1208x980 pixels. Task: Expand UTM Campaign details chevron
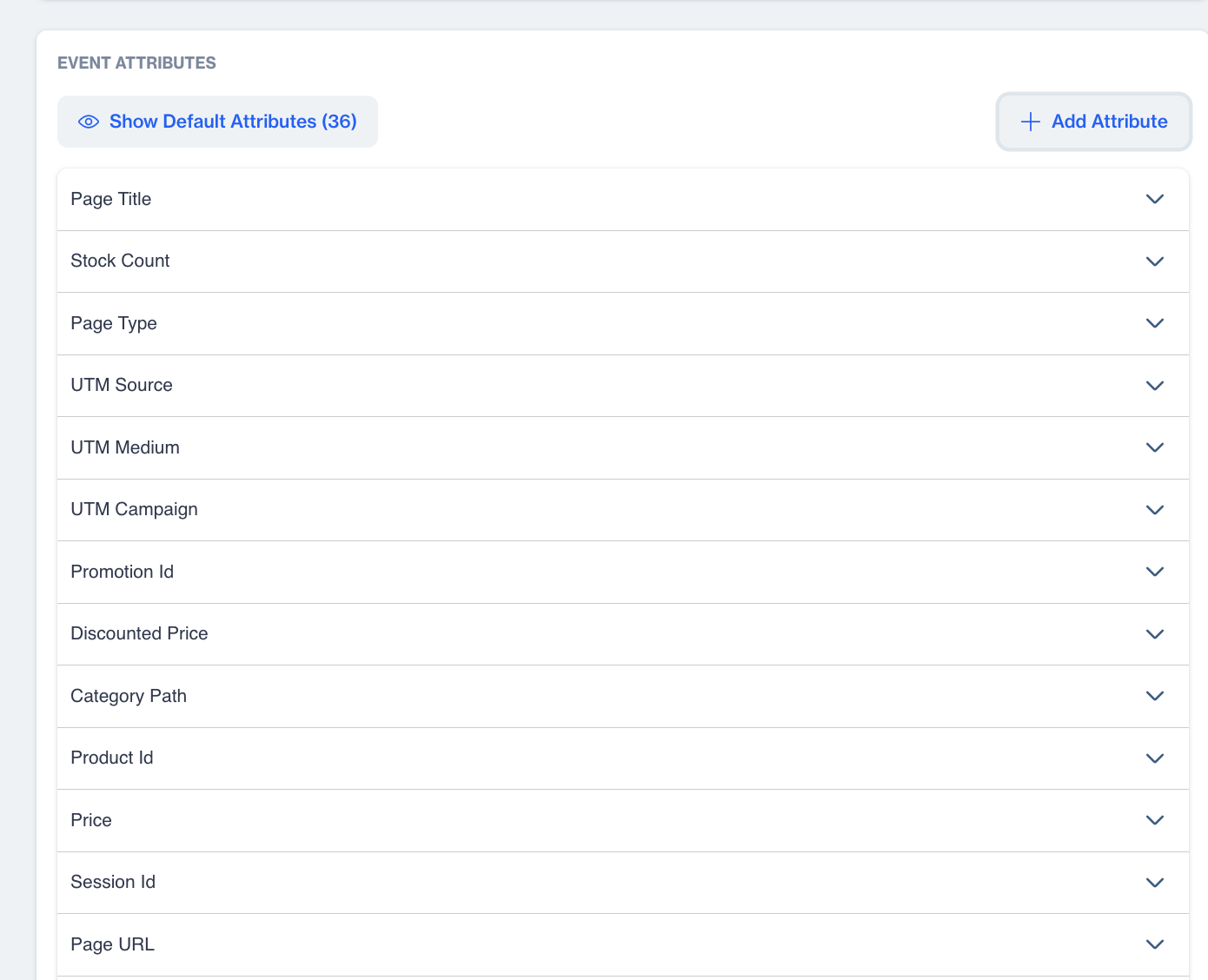[x=1154, y=510]
